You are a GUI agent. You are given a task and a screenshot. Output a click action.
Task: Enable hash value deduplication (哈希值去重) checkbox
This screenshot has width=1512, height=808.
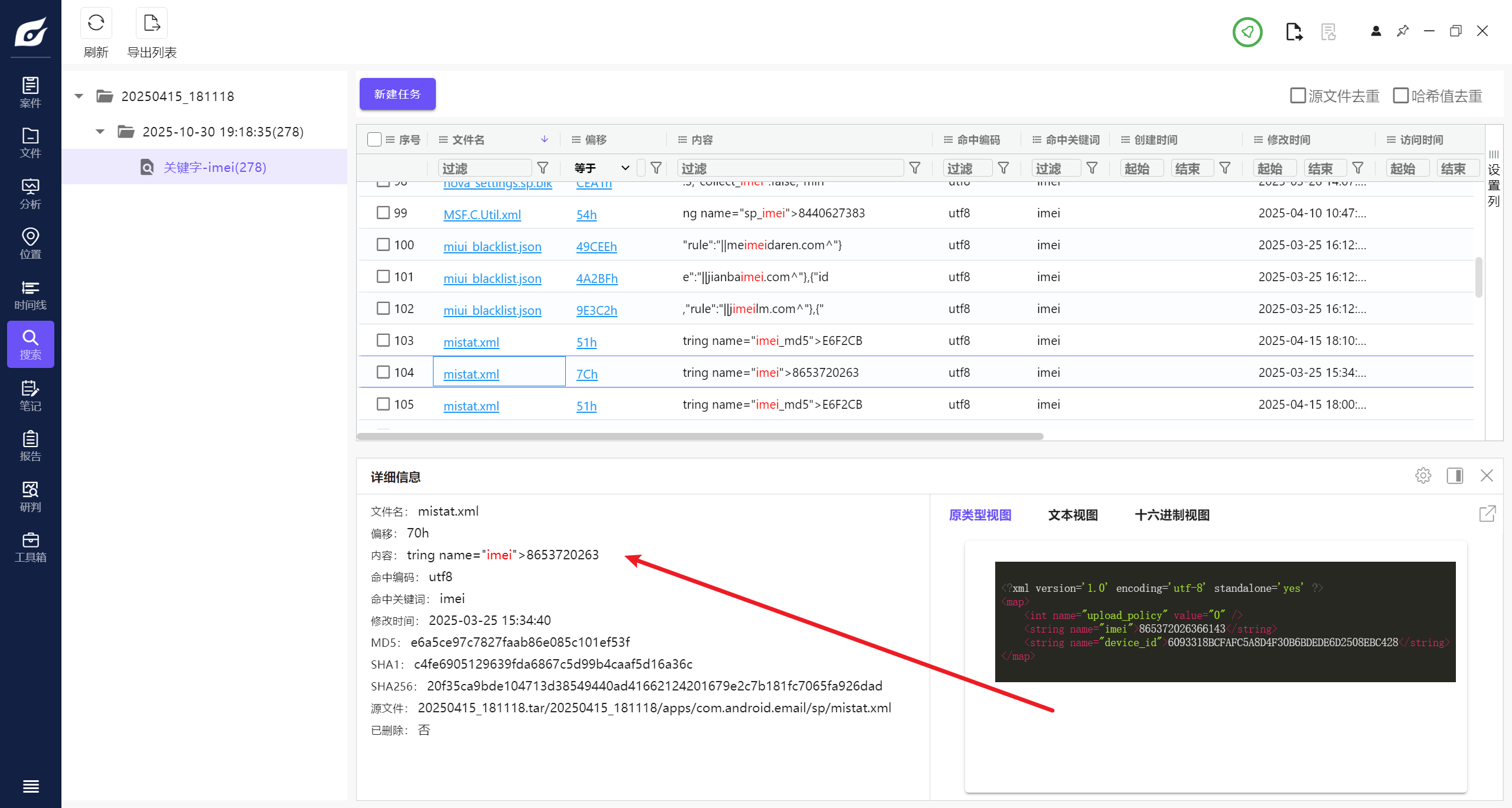[x=1400, y=96]
